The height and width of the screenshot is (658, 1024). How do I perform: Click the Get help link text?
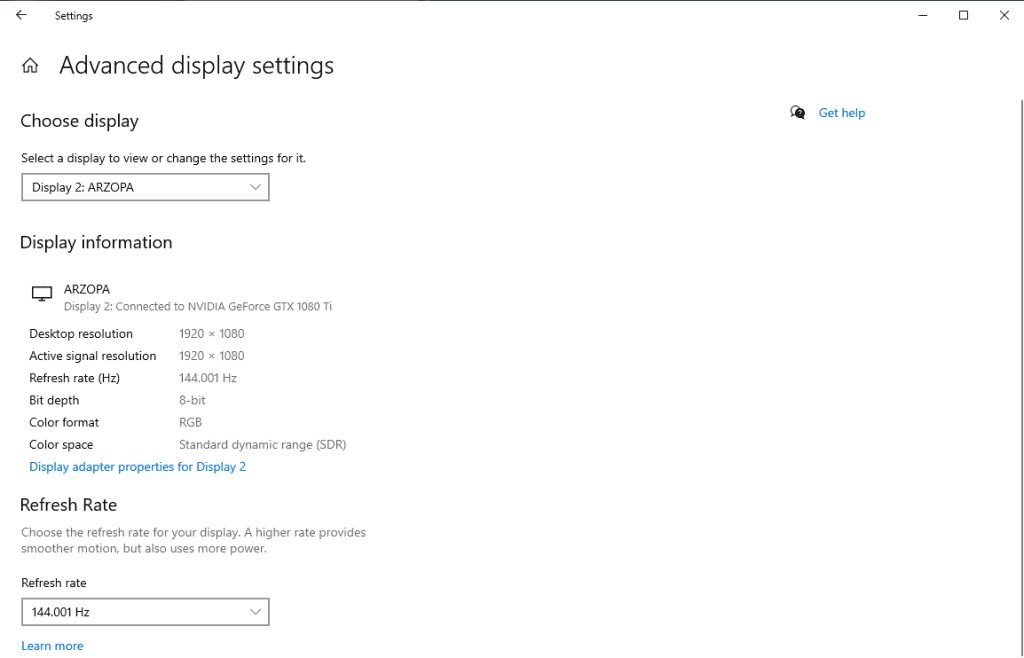(x=841, y=112)
